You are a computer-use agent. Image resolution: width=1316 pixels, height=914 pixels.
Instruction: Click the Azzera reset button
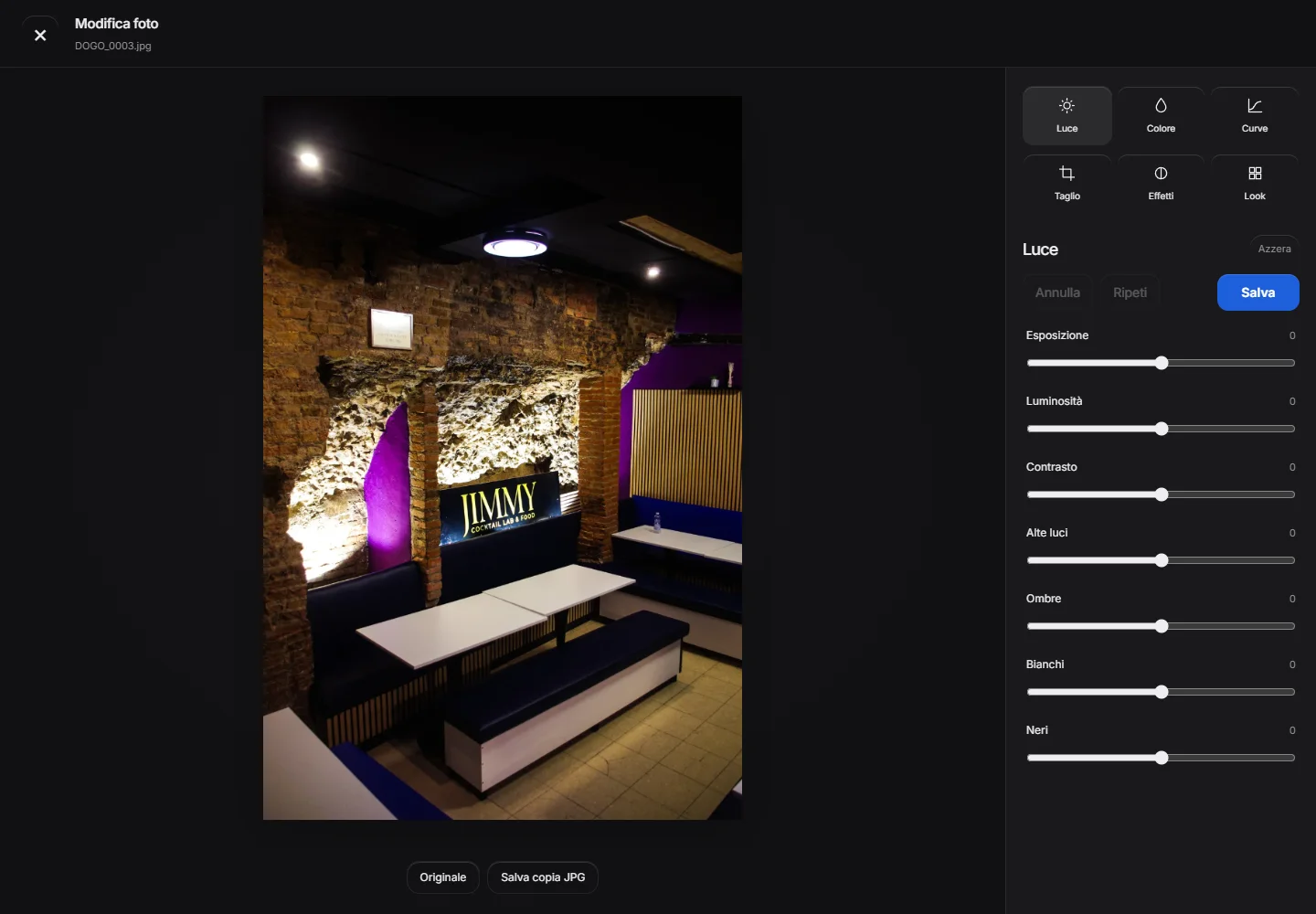[1274, 249]
